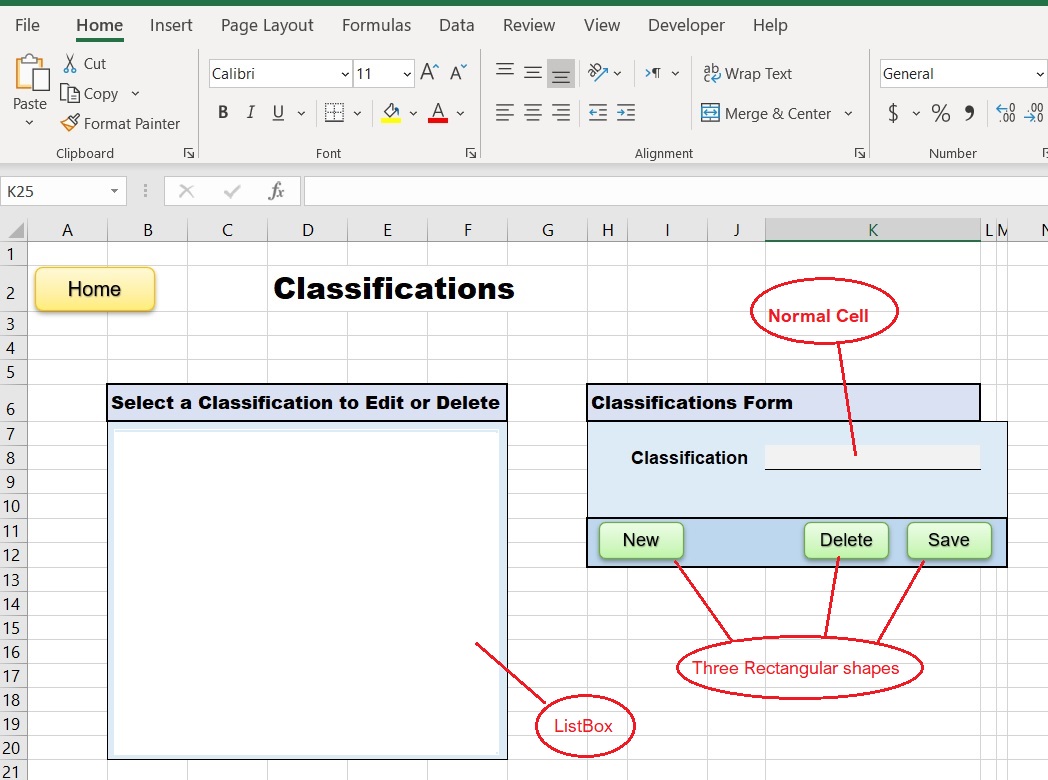Apply Accounting dollar number format
Image resolution: width=1048 pixels, height=780 pixels.
894,112
